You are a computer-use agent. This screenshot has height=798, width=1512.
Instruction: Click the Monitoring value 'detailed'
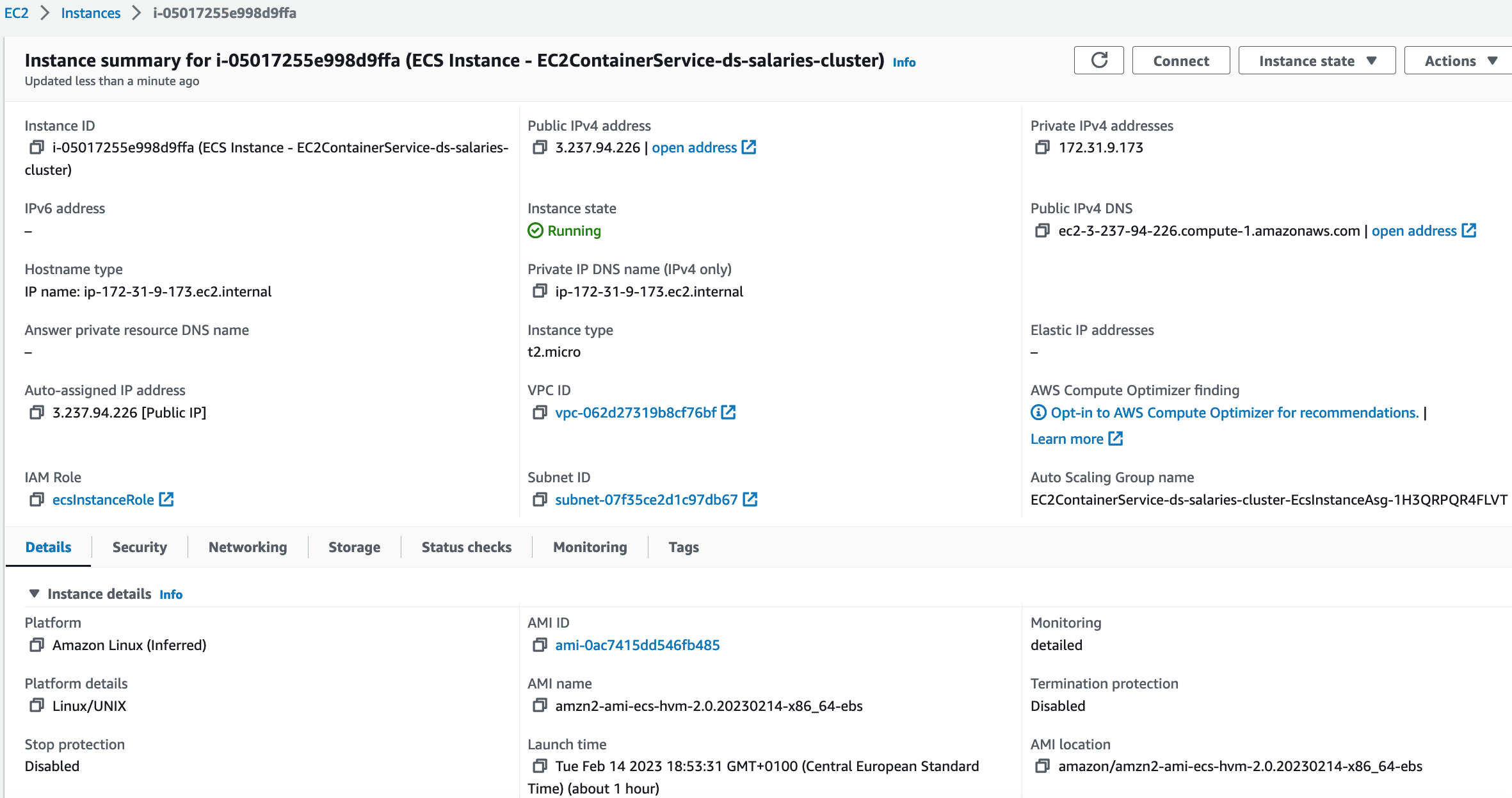1056,645
